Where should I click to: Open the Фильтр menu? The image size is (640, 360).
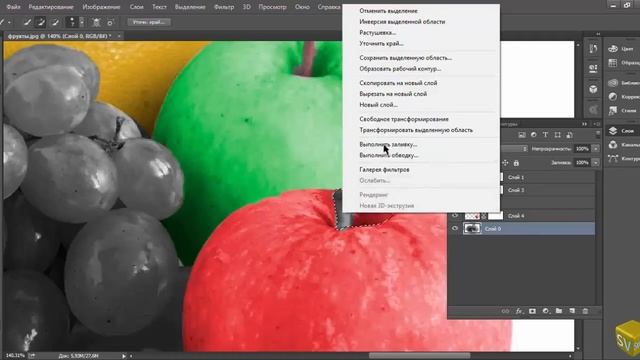coord(224,7)
